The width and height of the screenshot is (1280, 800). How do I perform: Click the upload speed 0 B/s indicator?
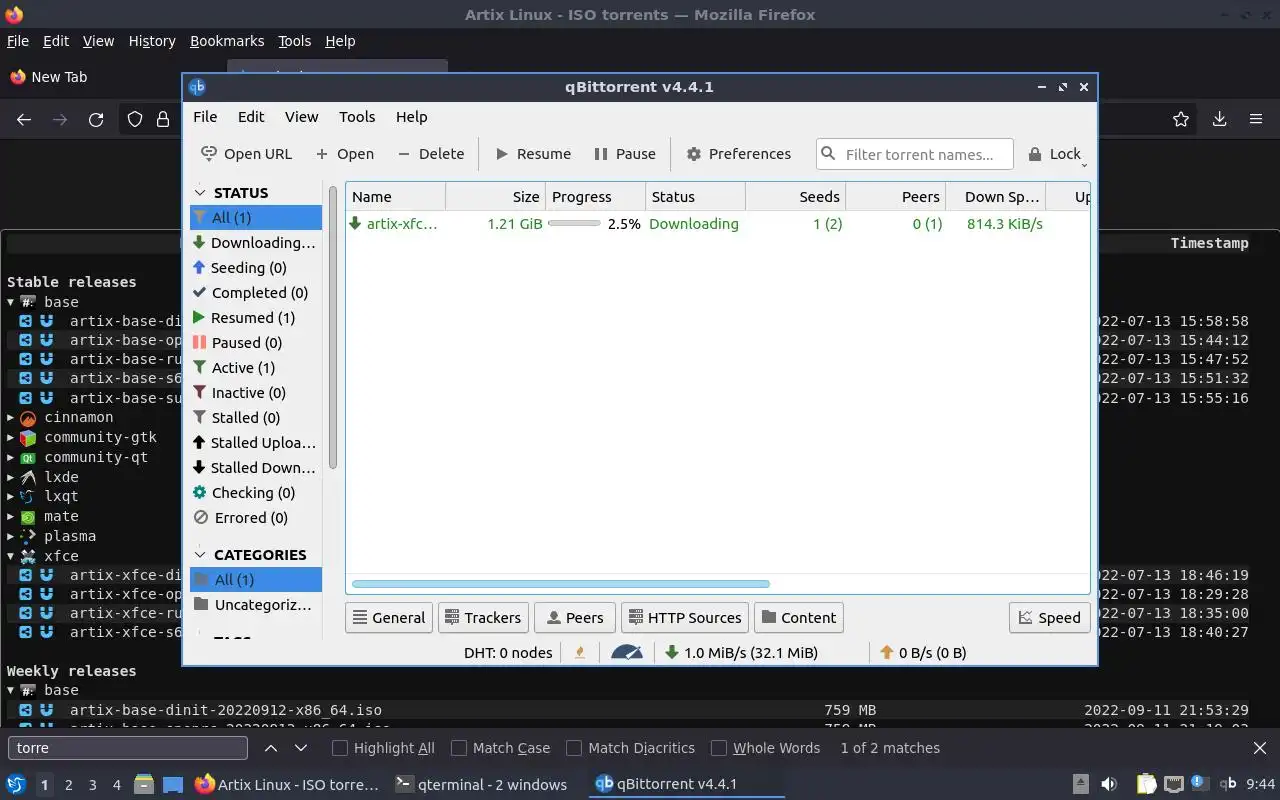coord(922,653)
